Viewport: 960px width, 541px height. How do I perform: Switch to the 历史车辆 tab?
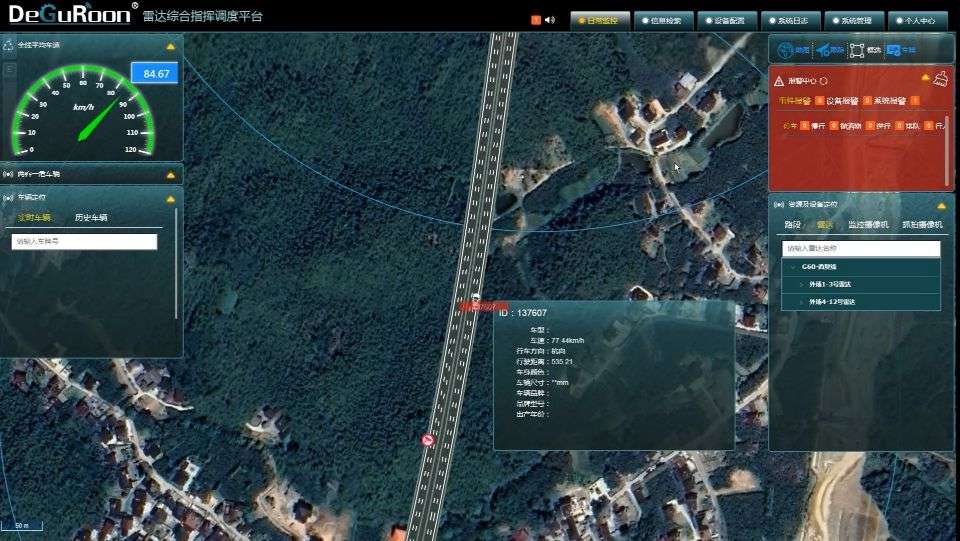click(91, 218)
